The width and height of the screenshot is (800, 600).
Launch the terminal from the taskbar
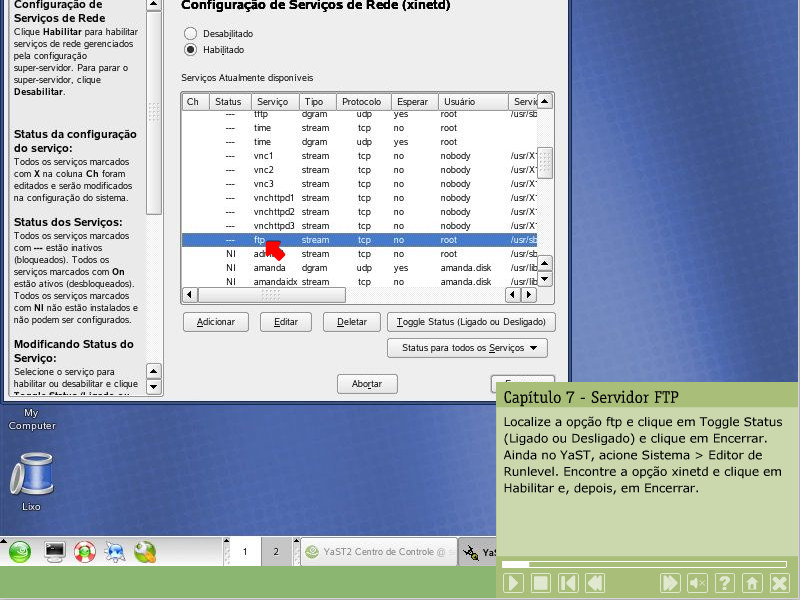[54, 551]
